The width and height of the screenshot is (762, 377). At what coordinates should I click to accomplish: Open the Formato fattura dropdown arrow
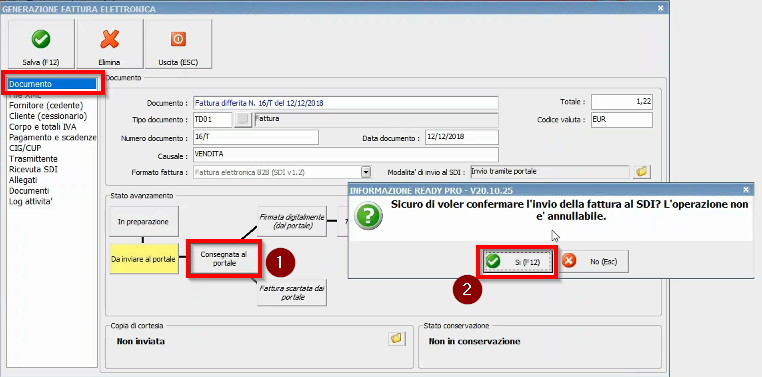[x=366, y=172]
